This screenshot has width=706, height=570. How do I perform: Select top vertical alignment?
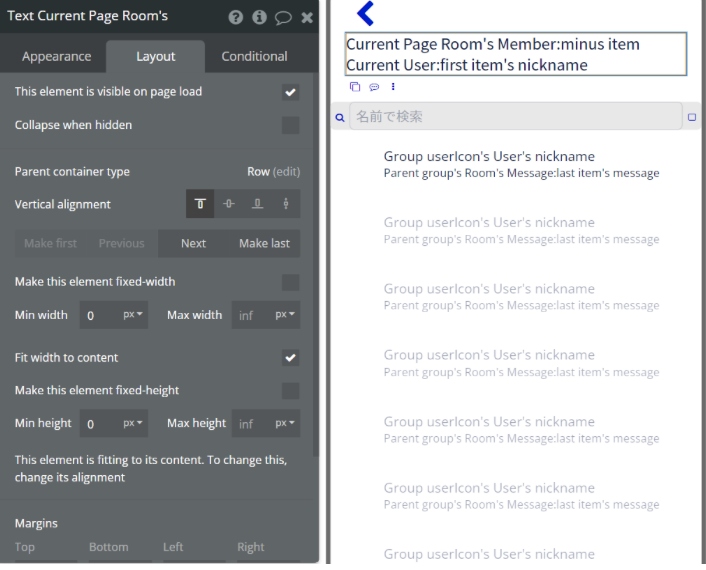pos(200,204)
